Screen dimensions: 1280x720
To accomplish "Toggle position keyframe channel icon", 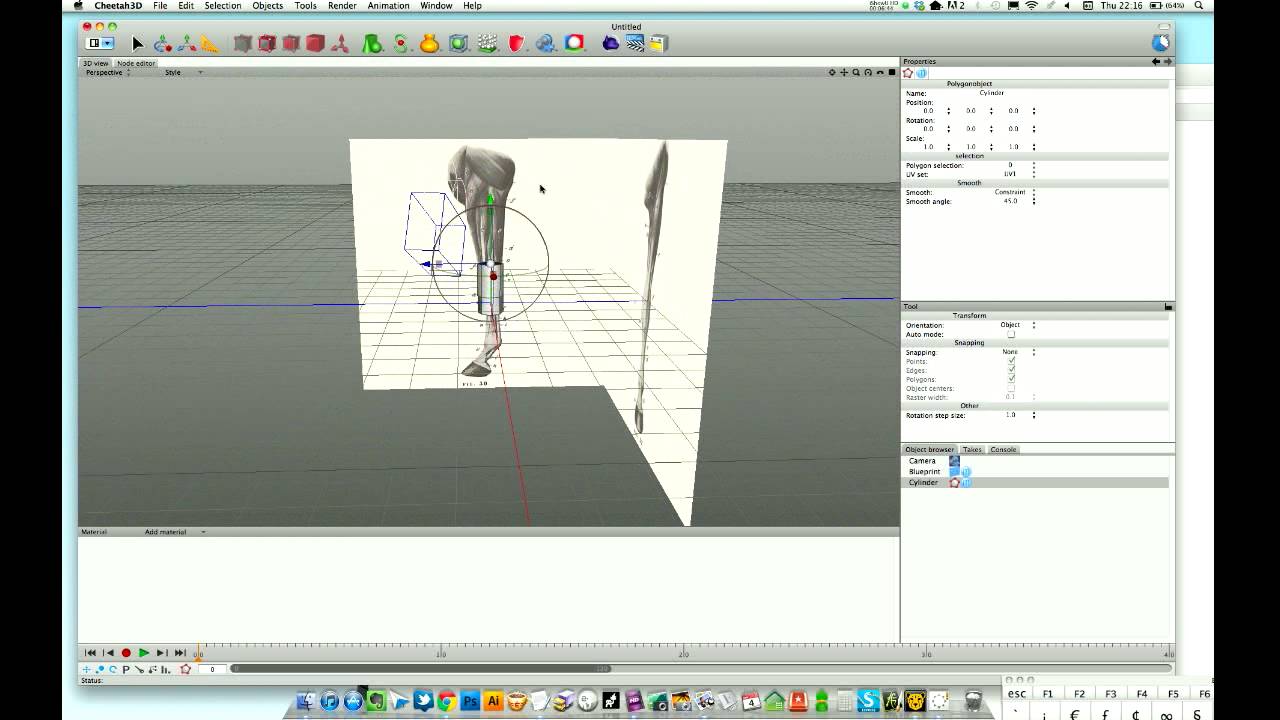I will (86, 669).
